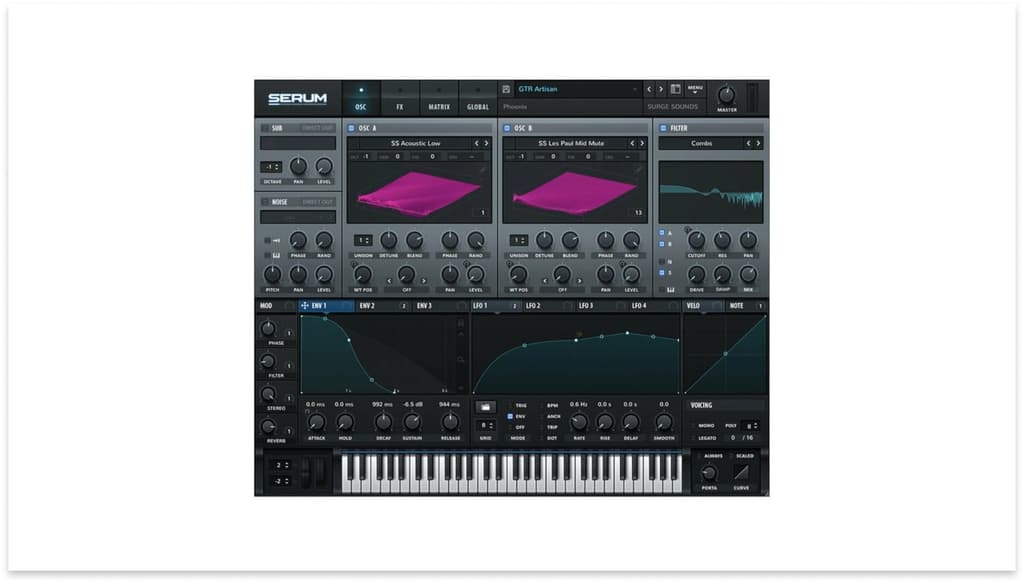This screenshot has width=1024, height=583.
Task: Click the browser panel icon beside MENU
Action: 675,88
